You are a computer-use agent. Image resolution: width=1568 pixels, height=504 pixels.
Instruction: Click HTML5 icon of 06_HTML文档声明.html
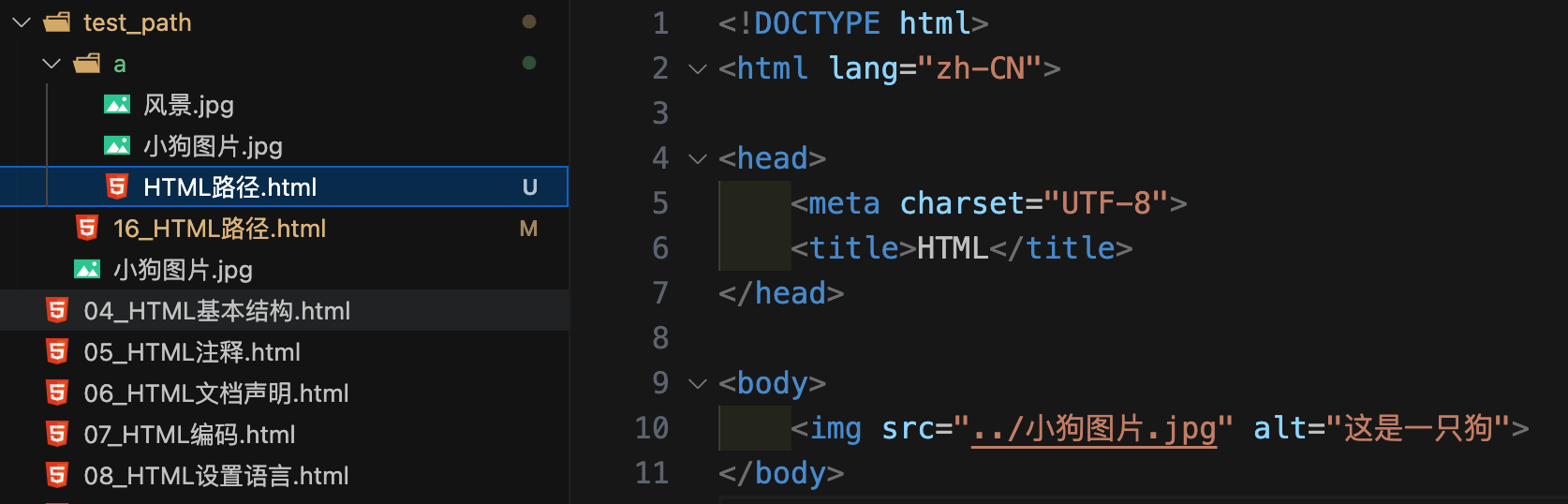point(57,393)
